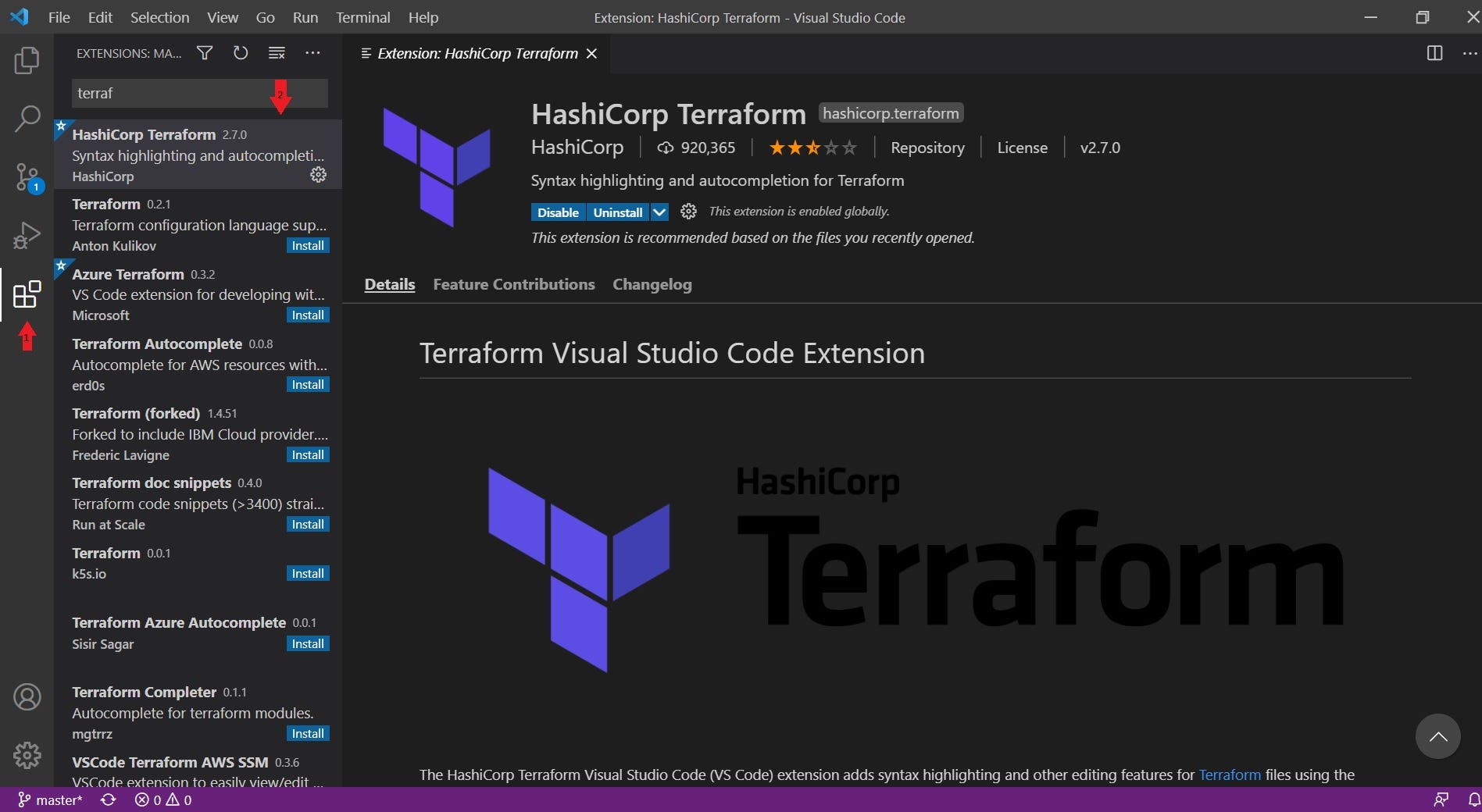Open Run and Debug view
1482x812 pixels.
(27, 235)
